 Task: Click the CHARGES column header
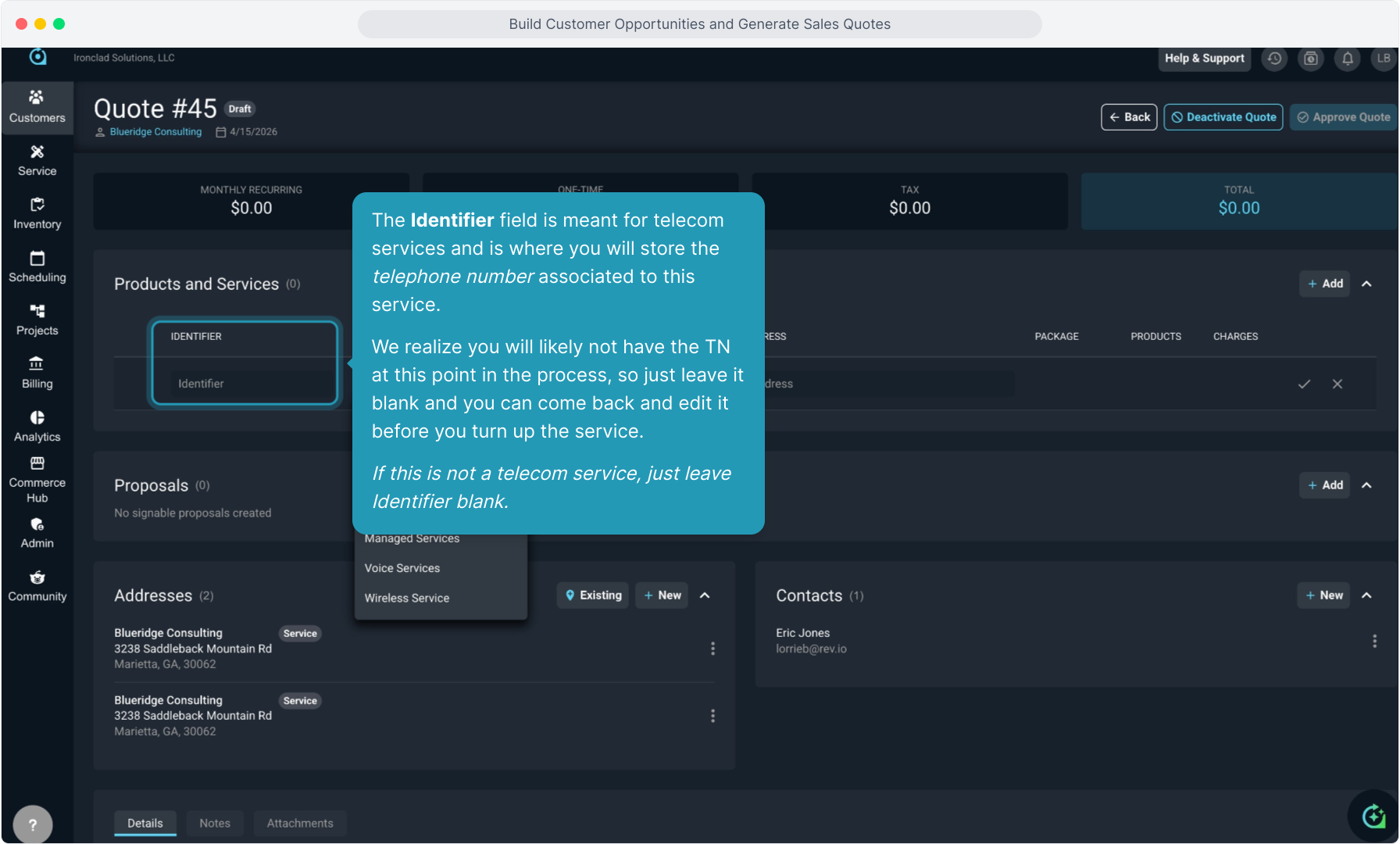pos(1235,337)
